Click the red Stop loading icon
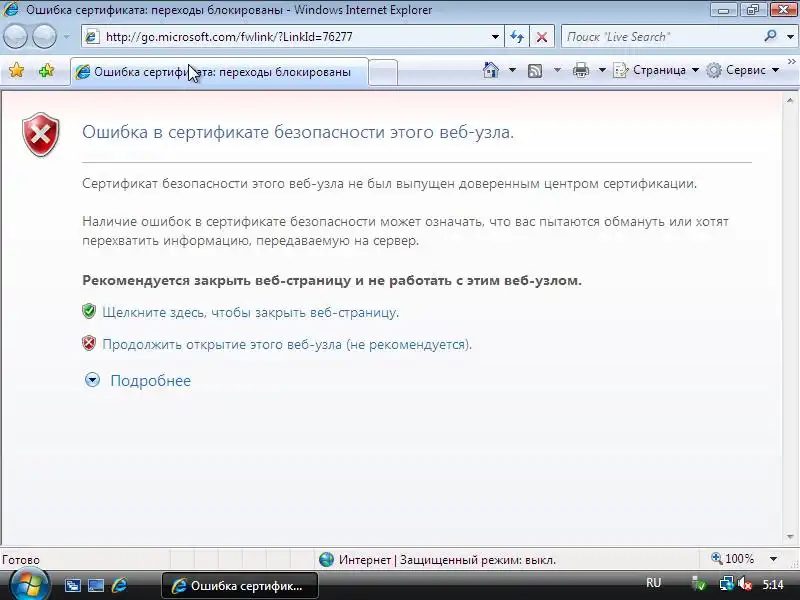 click(x=542, y=37)
